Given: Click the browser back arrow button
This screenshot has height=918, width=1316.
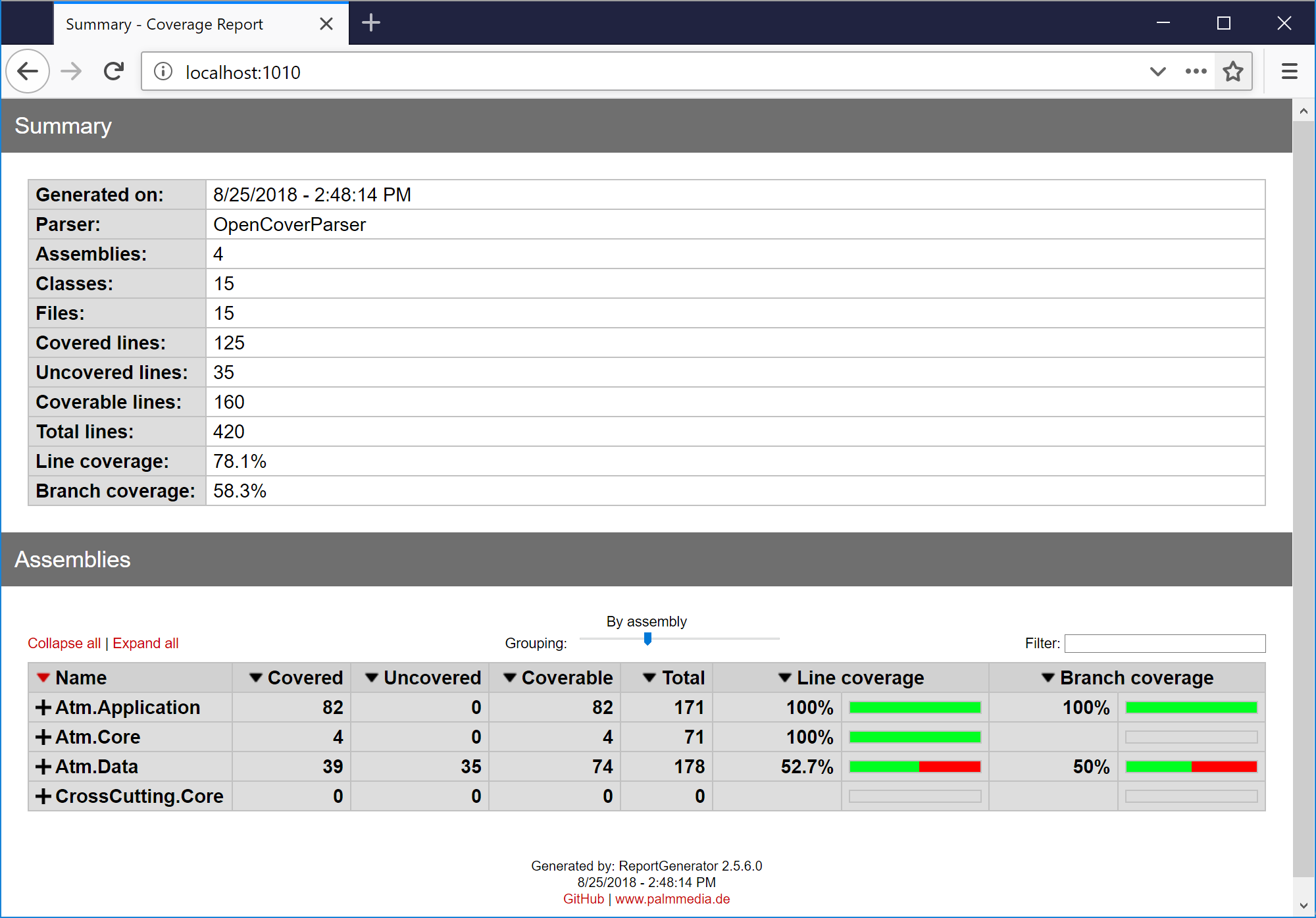Looking at the screenshot, I should tap(28, 71).
